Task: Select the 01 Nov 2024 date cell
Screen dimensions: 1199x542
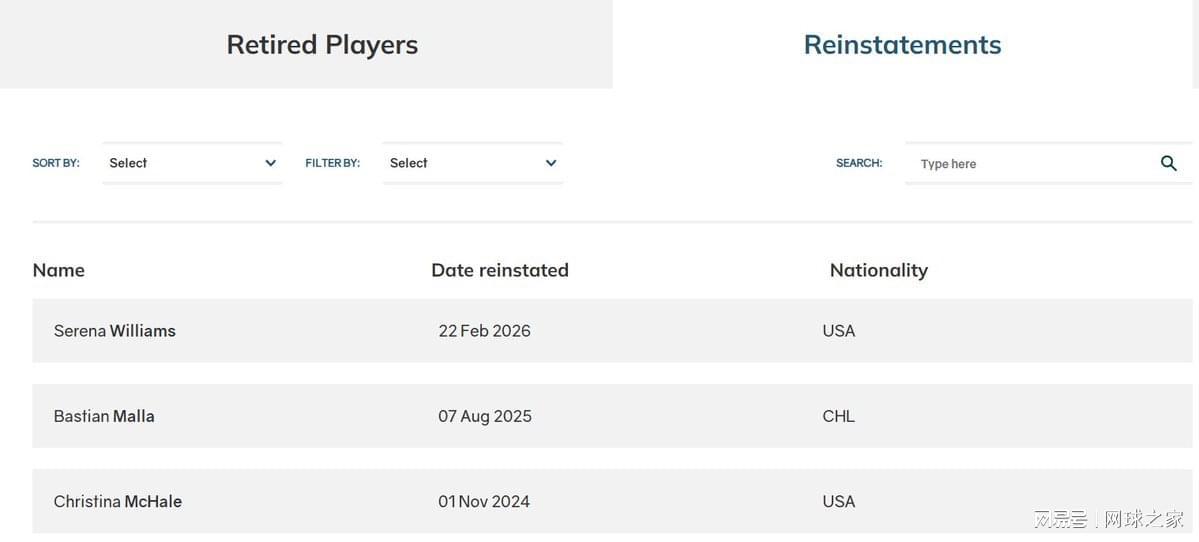Action: tap(484, 501)
